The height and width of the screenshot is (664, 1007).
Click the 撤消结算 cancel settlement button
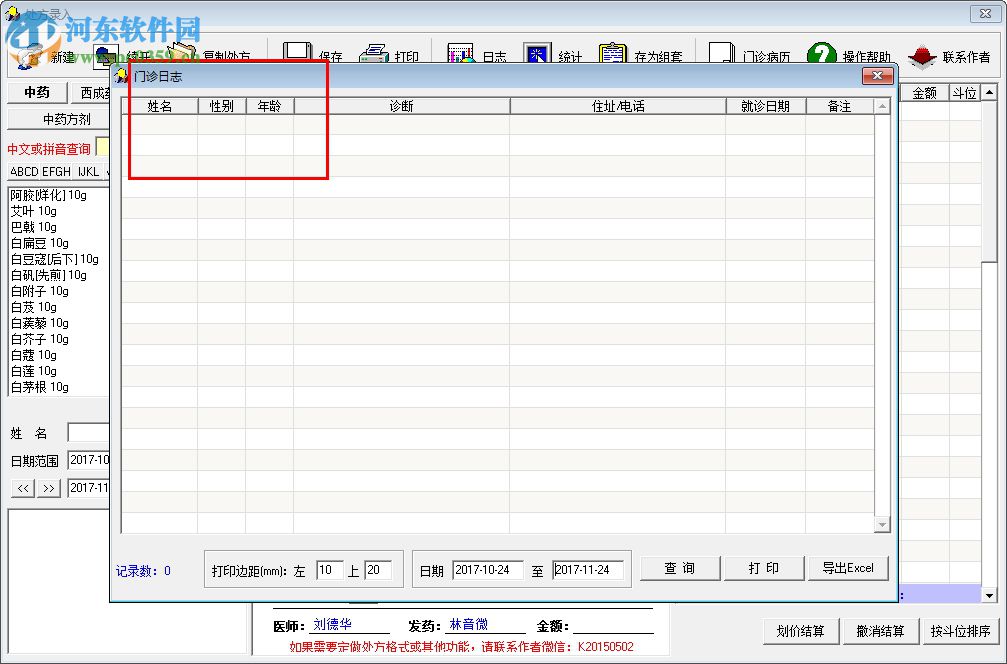pyautogui.click(x=880, y=631)
